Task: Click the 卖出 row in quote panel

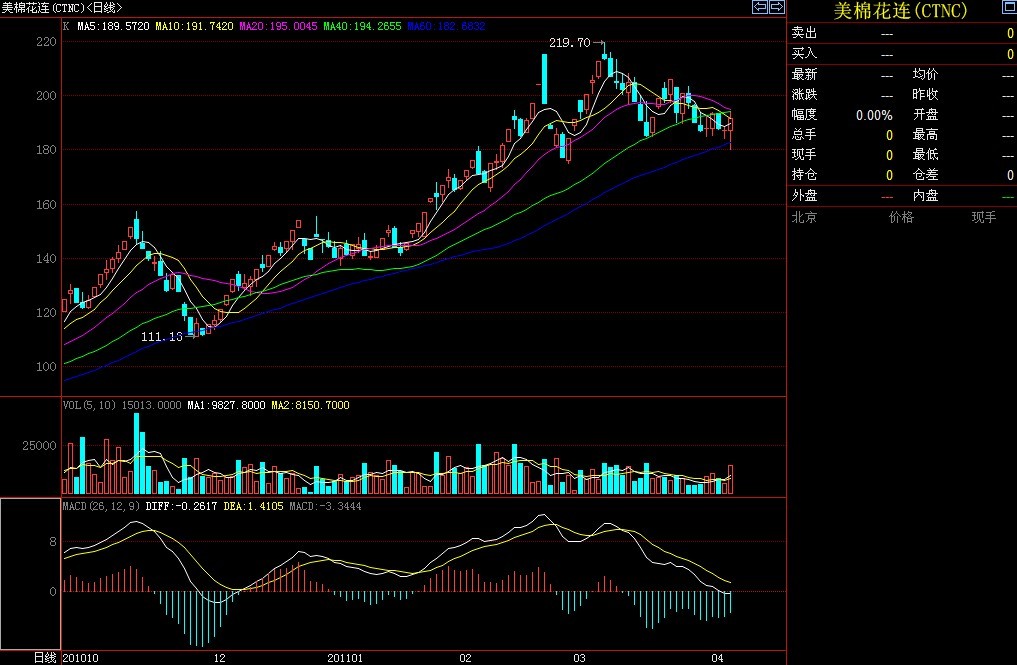Action: click(804, 33)
